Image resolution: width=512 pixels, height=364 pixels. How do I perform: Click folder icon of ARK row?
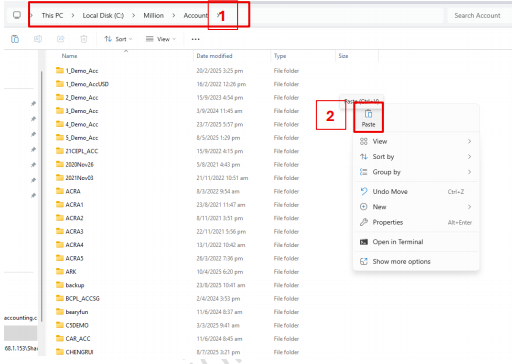point(60,271)
